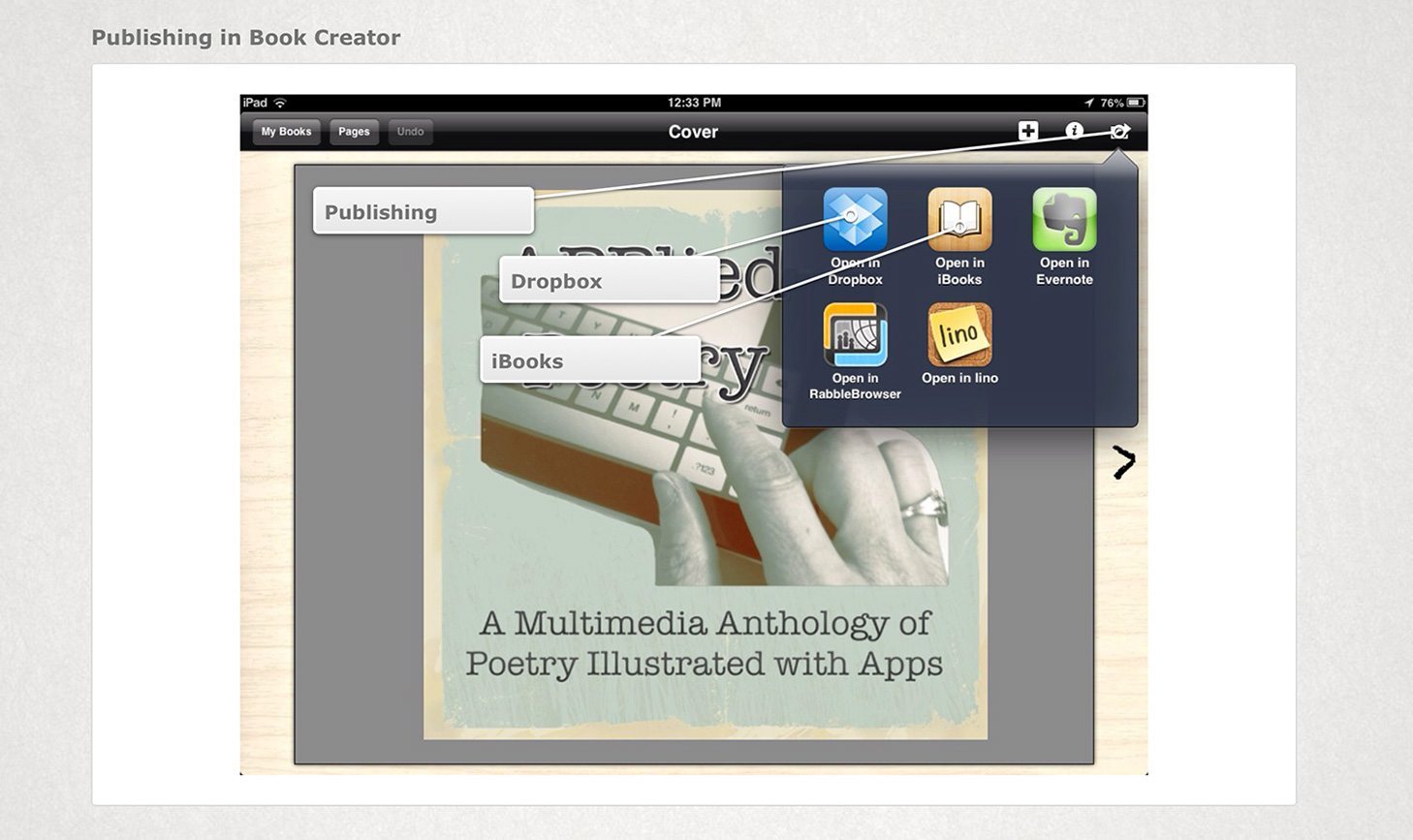Viewport: 1413px width, 840px height.
Task: Tap the Wi-Fi status icon
Action: 280,103
